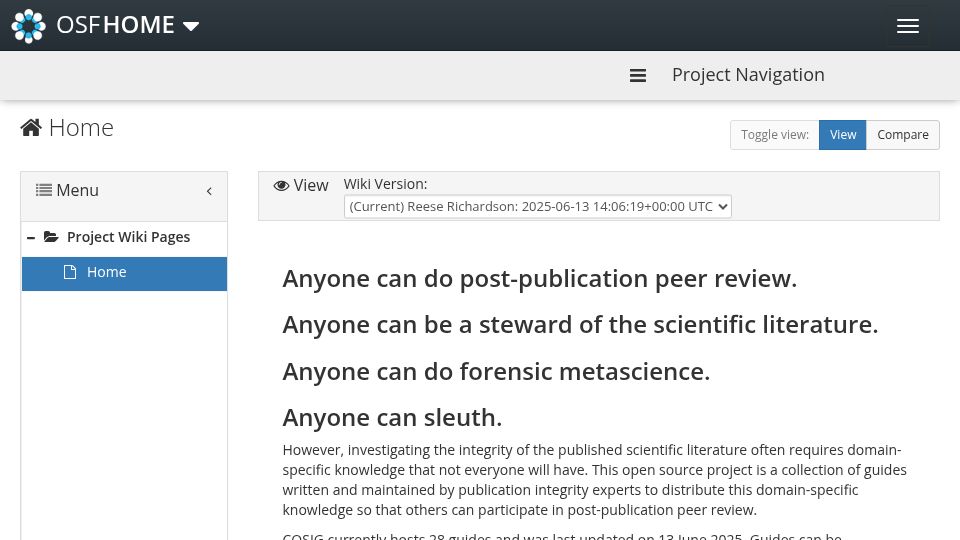
Task: Click the OSF HOME title text
Action: 116,25
